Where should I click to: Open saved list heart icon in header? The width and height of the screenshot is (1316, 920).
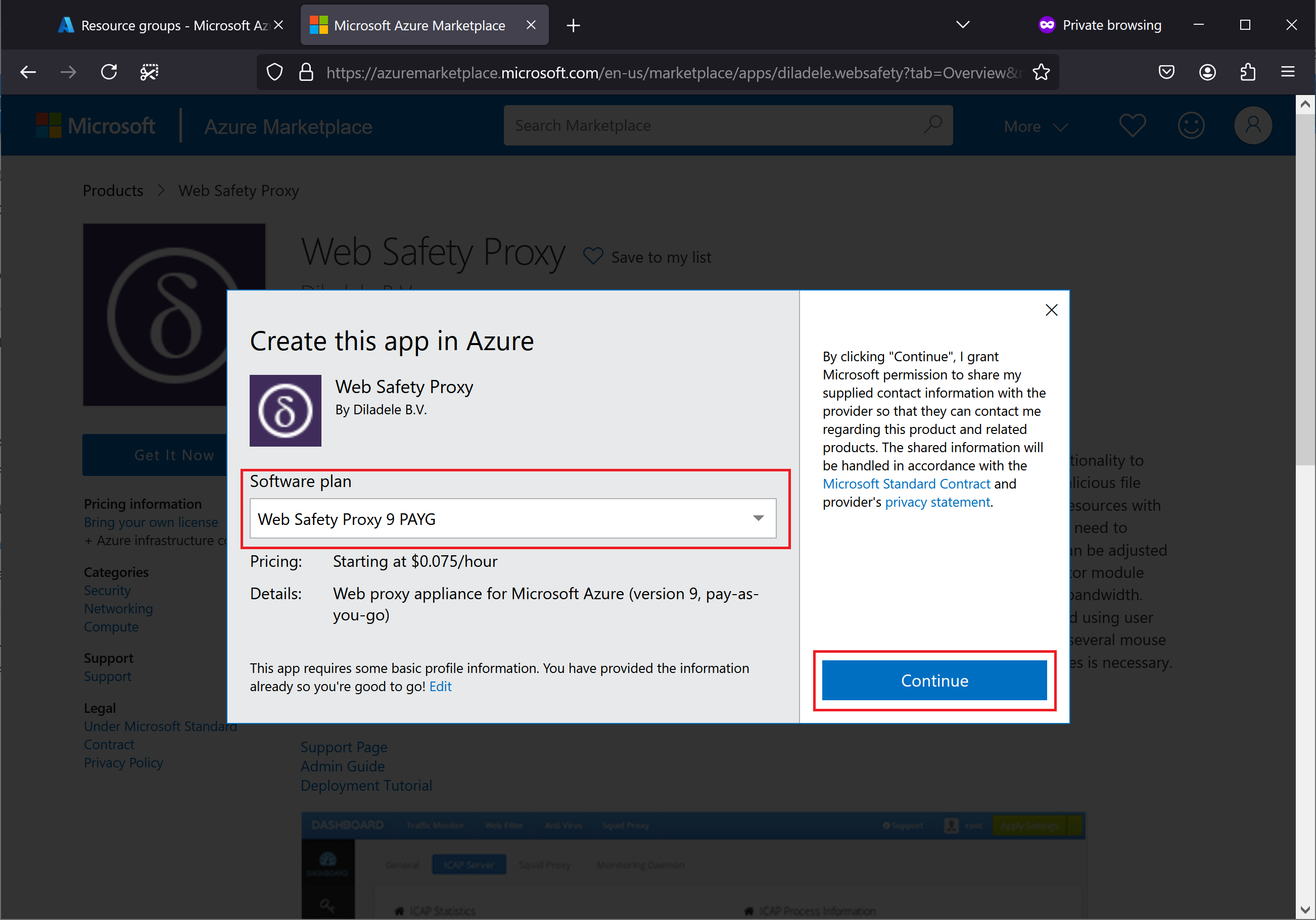pos(1133,125)
